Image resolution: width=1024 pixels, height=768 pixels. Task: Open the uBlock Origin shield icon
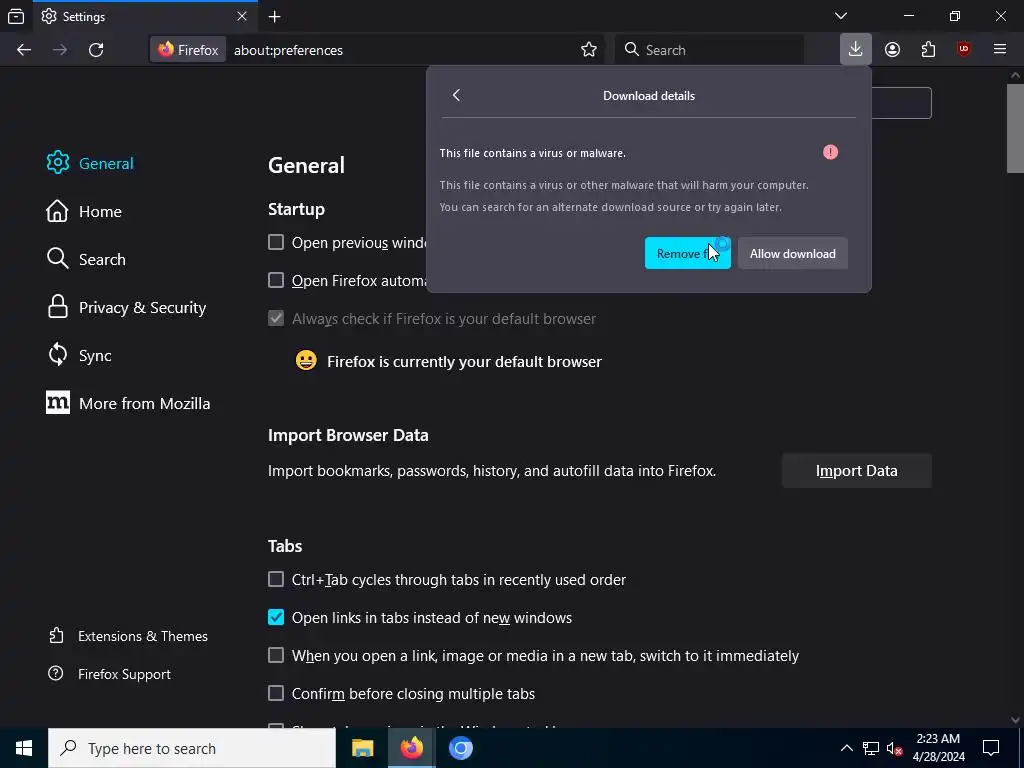[964, 50]
